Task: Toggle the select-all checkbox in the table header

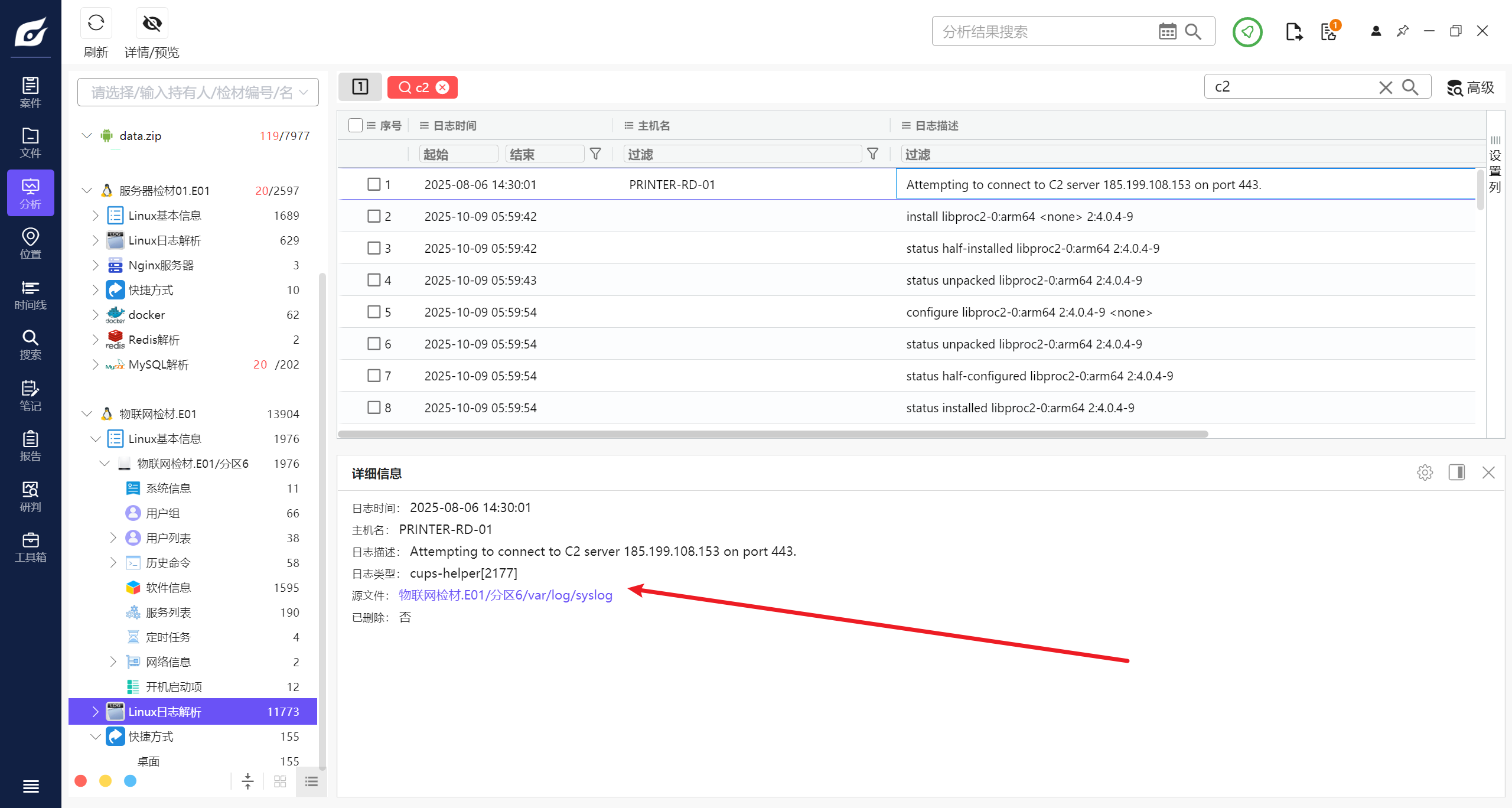Action: point(355,125)
